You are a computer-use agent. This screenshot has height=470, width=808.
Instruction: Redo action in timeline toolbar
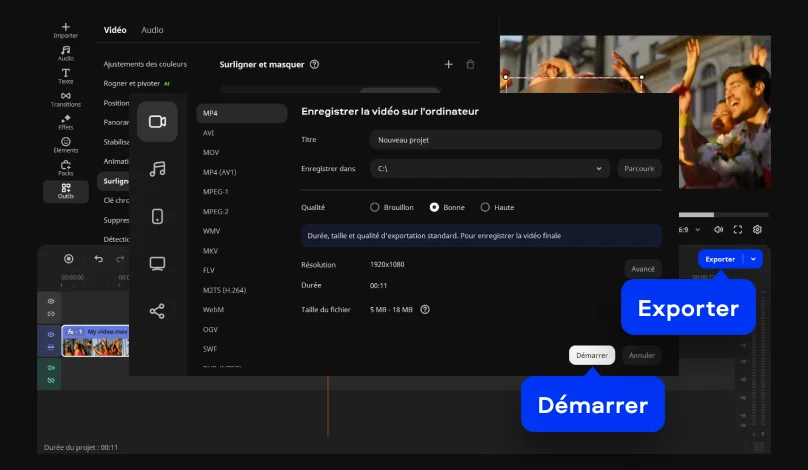(x=120, y=259)
